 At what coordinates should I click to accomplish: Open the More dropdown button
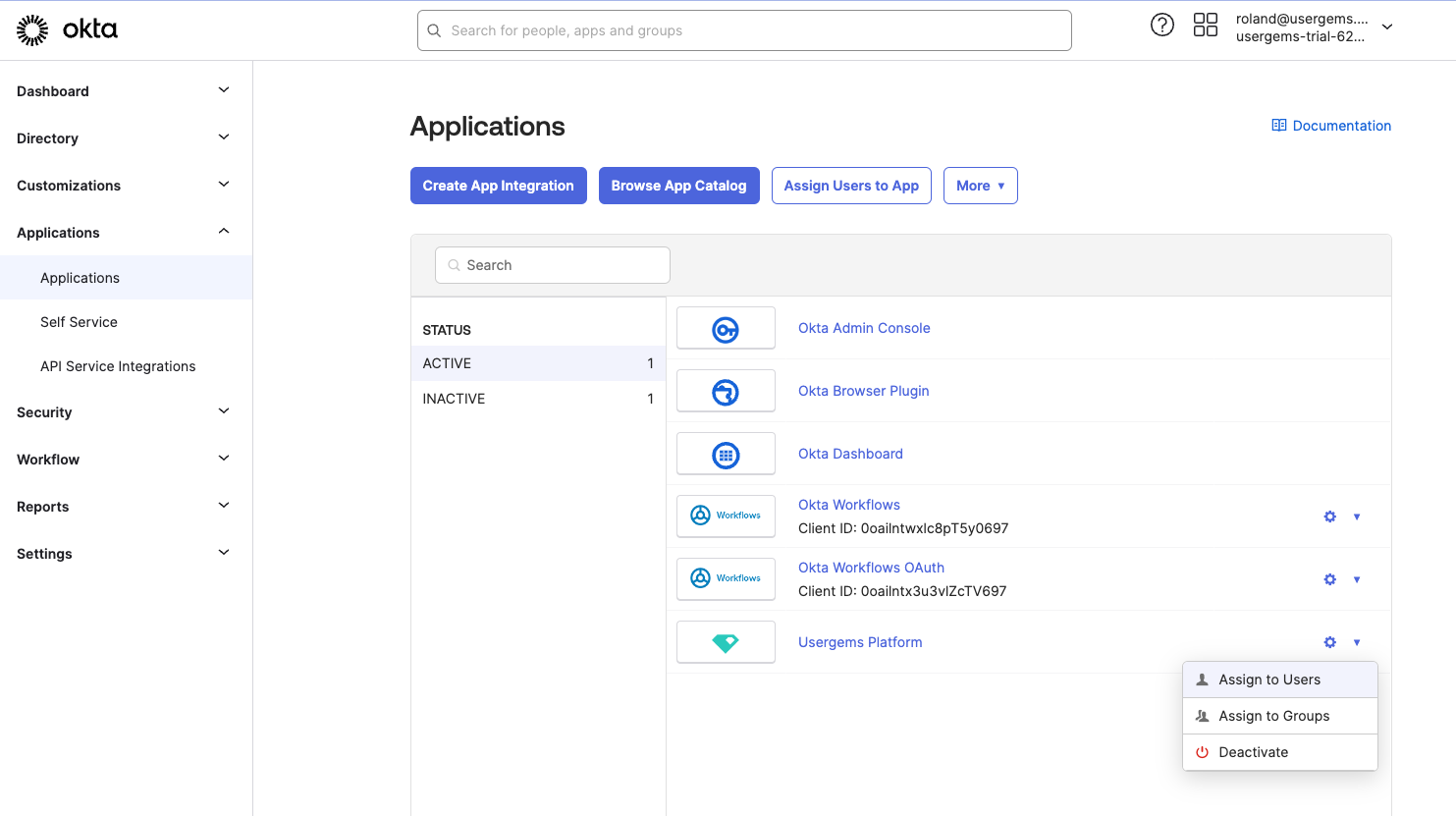tap(981, 186)
